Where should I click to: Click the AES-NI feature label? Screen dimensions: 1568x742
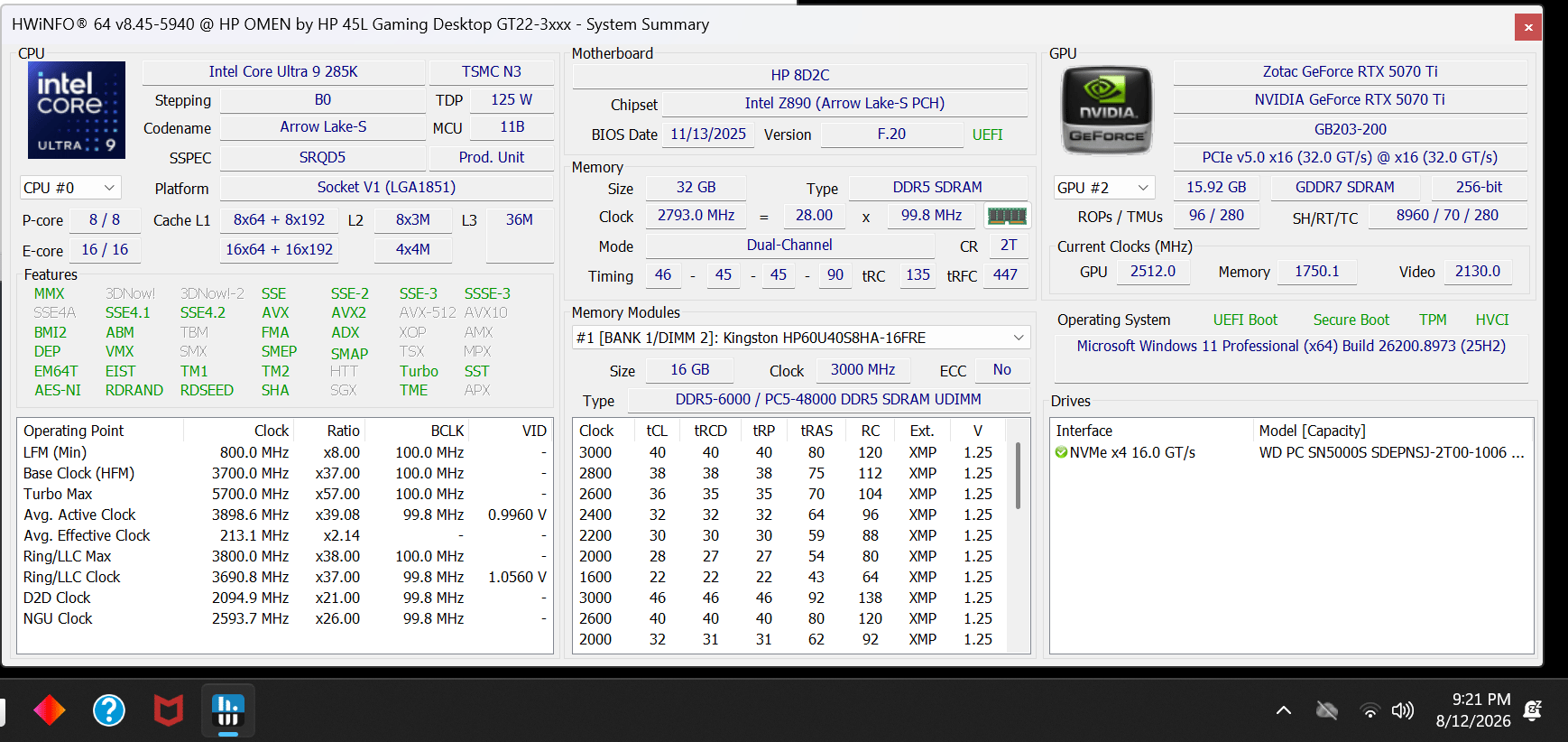click(58, 390)
